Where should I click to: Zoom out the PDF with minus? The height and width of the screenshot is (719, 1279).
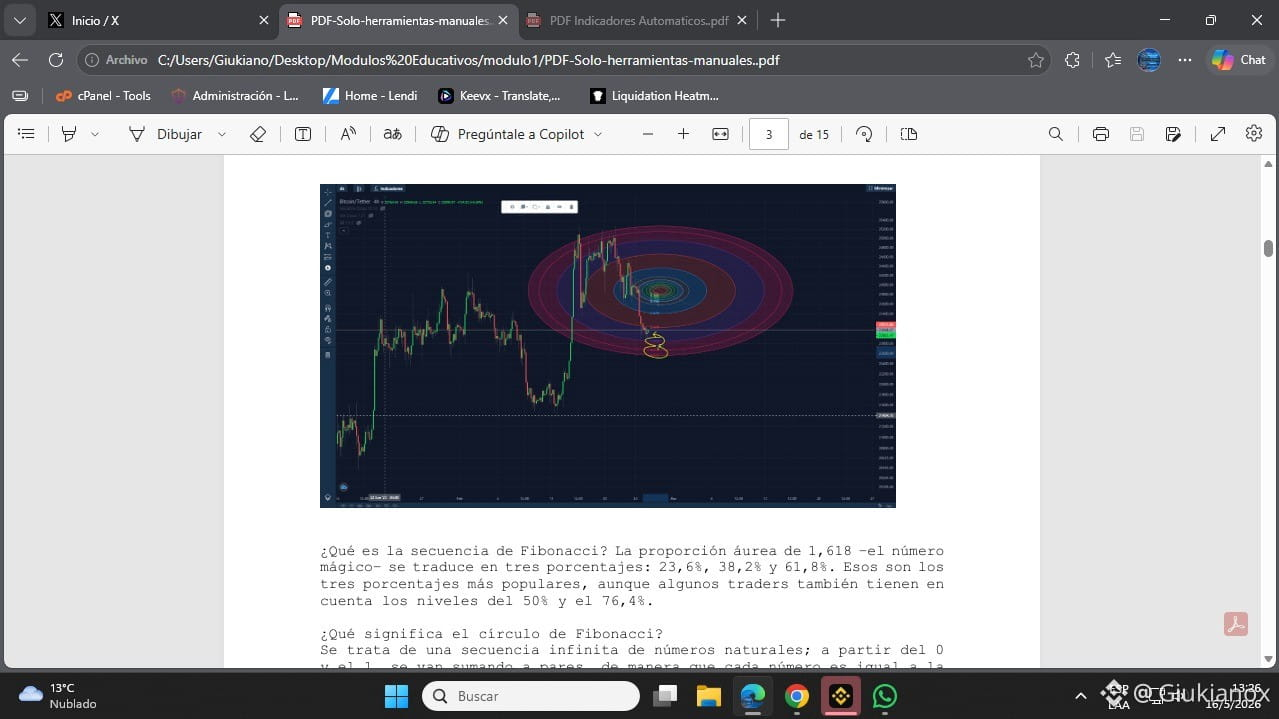[648, 134]
